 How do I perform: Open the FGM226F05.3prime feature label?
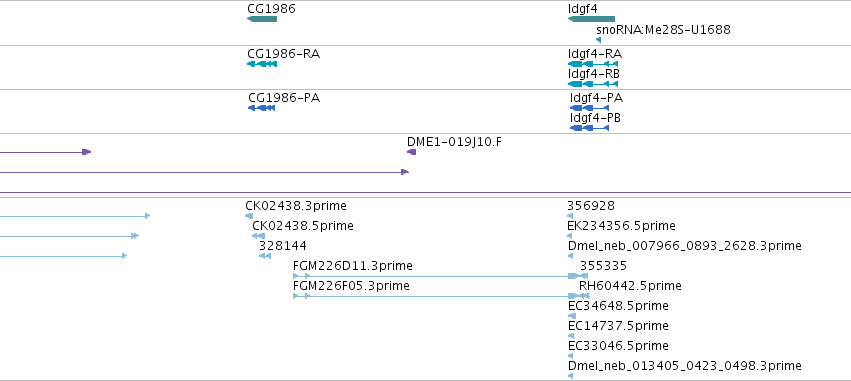351,285
